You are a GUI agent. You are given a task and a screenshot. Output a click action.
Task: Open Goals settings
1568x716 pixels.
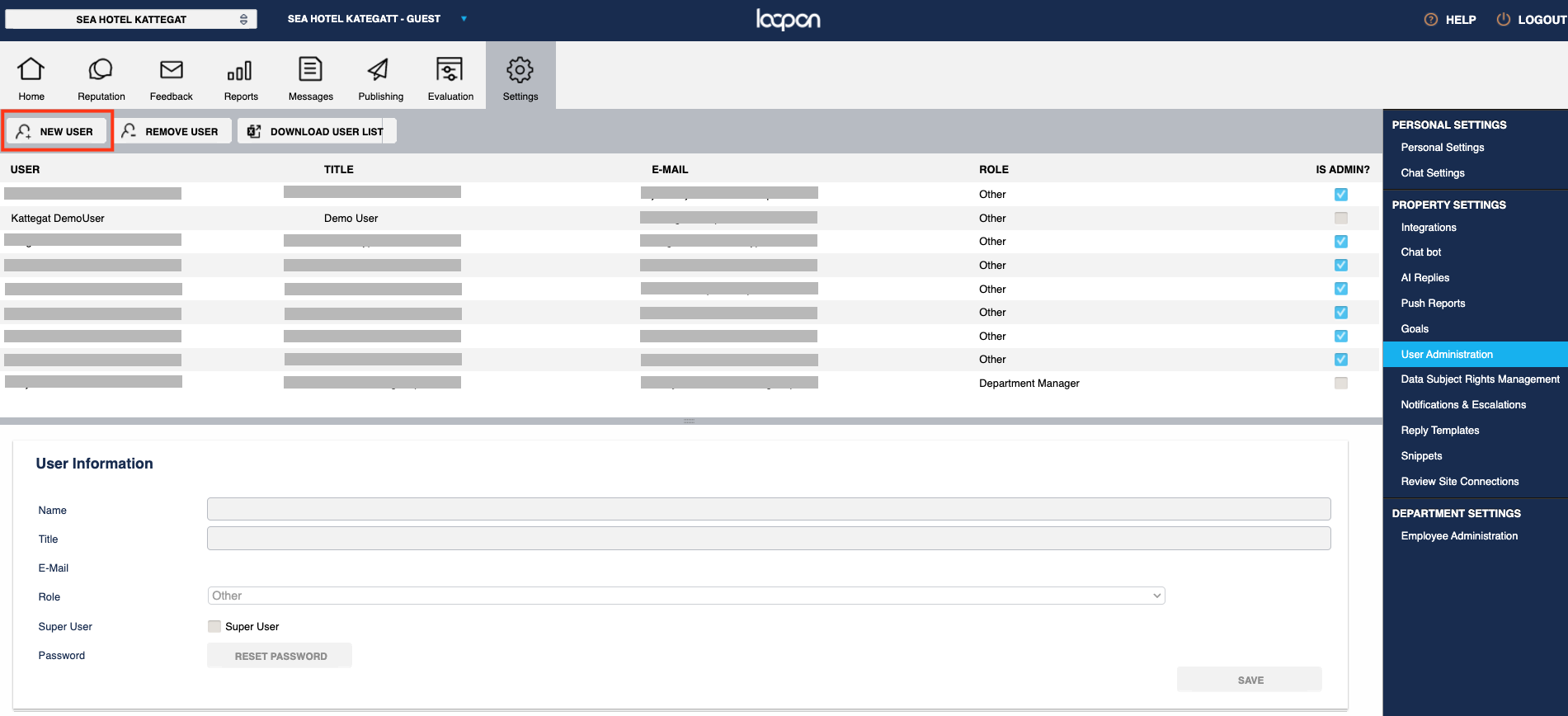(1415, 329)
